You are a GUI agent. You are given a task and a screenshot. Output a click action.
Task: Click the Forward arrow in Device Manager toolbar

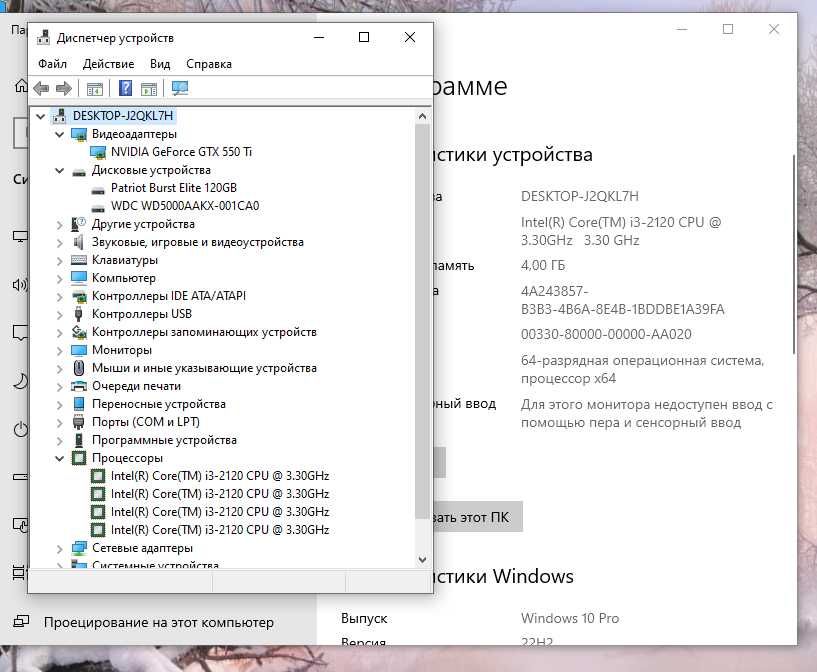(x=64, y=89)
